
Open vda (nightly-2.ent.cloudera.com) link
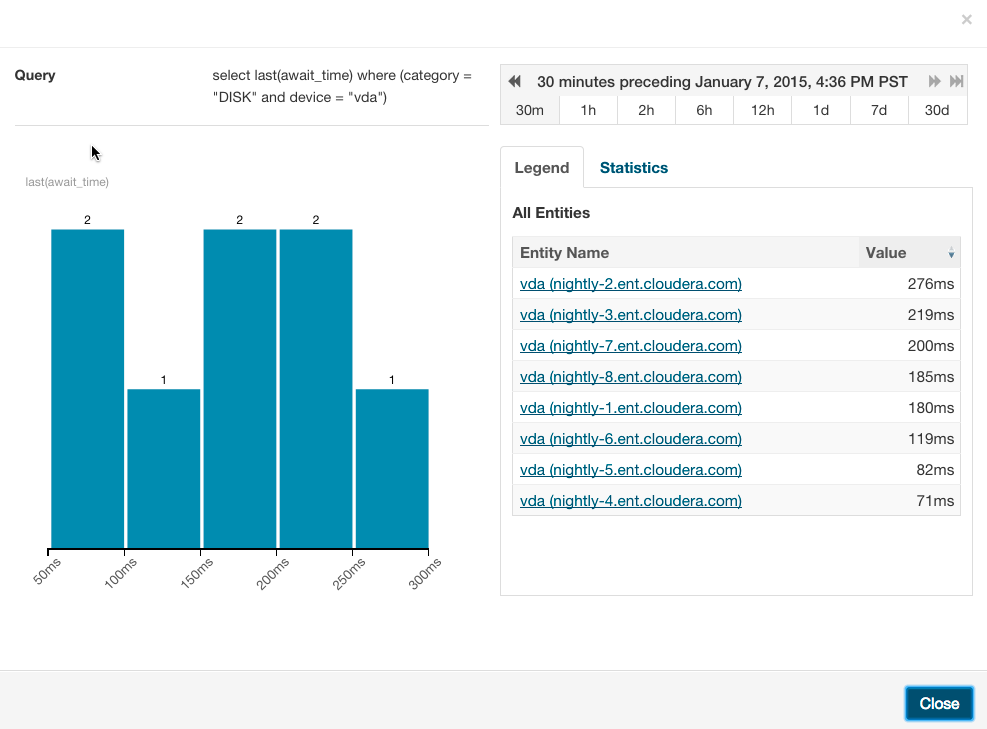pos(630,284)
